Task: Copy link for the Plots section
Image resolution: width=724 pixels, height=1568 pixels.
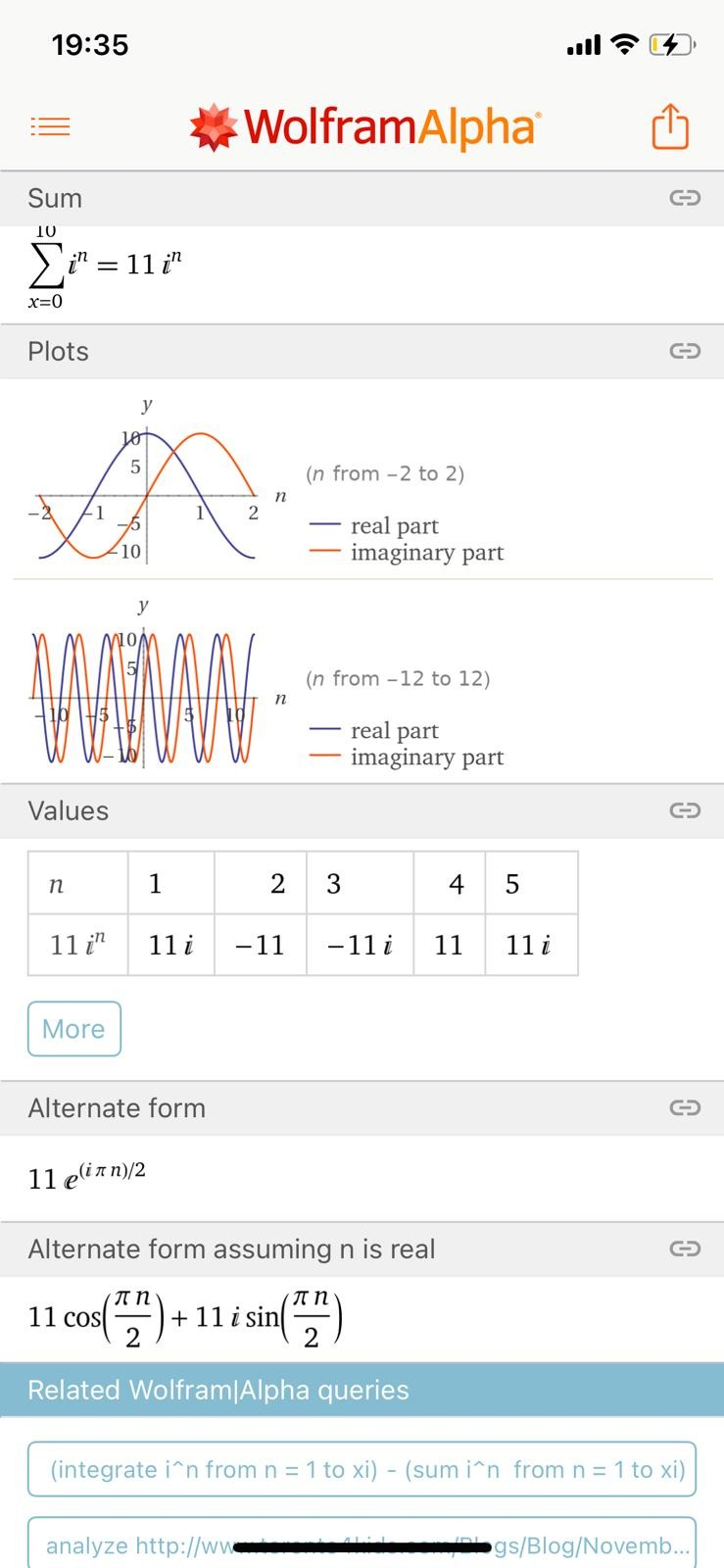Action: tap(685, 351)
